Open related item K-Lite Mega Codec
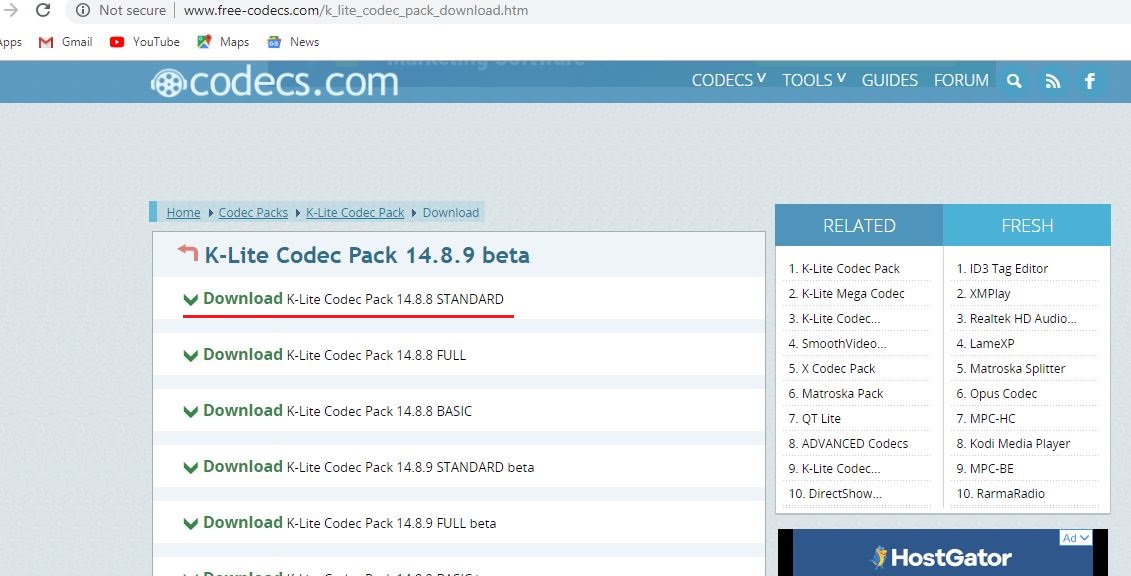Screen dimensions: 1131x576 [846, 294]
